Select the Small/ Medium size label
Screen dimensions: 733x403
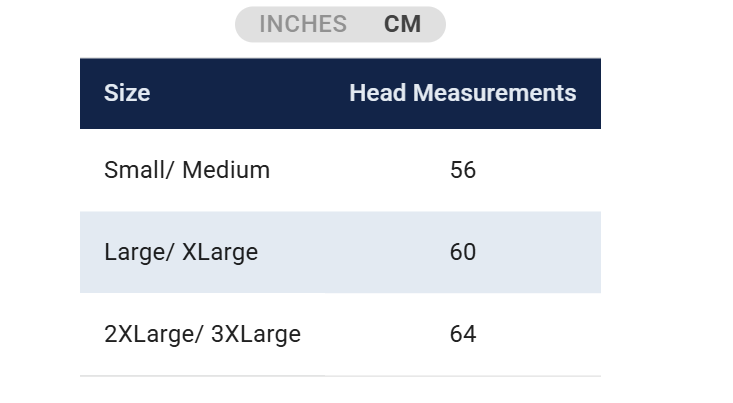click(187, 170)
